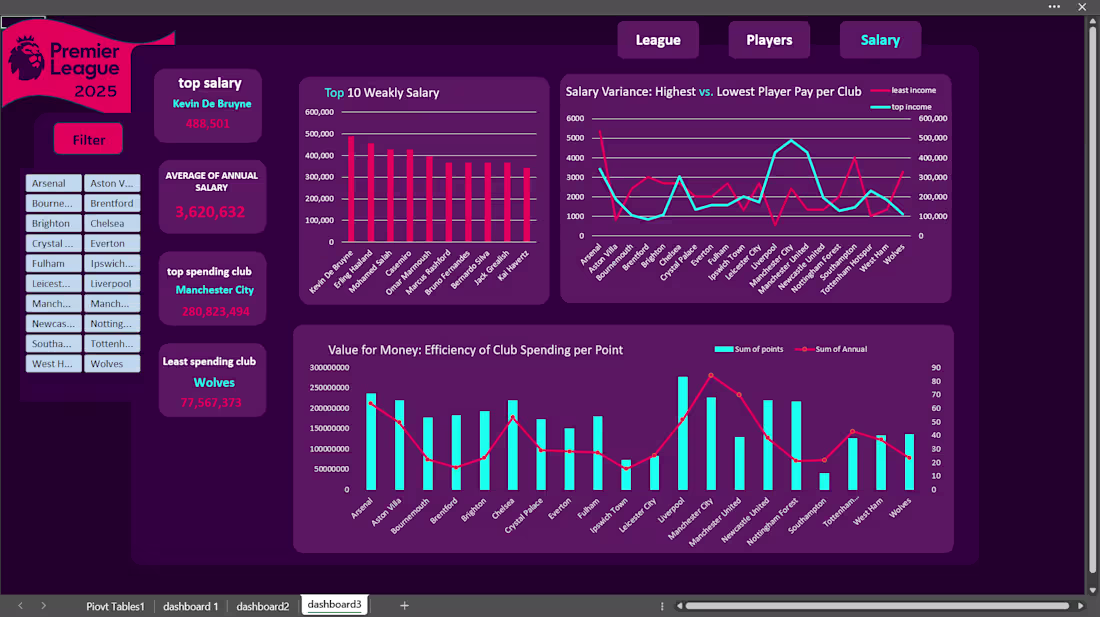Screen dimensions: 1100x617
Task: Select the dashboard3 sheet tab
Action: (335, 604)
